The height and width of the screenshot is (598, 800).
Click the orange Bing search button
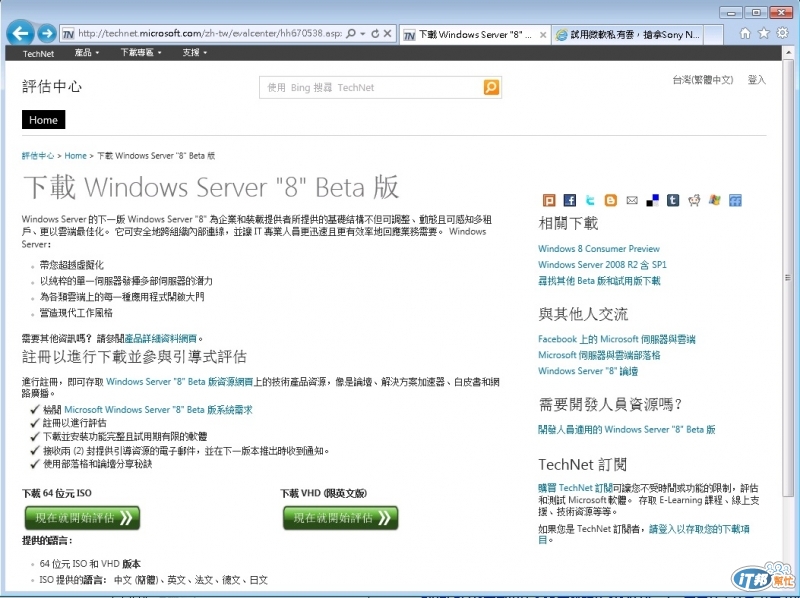coord(491,87)
